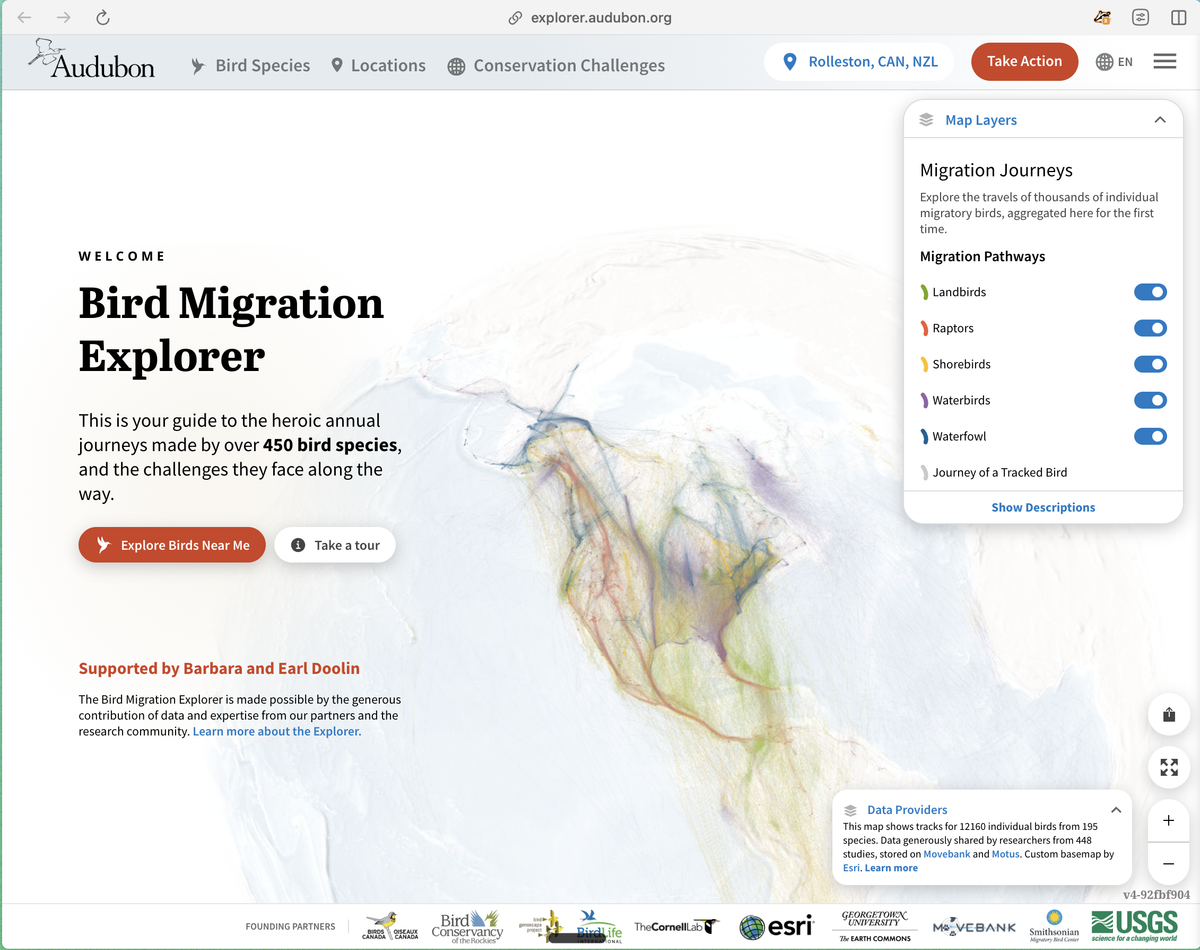Zoom in on the map

pyautogui.click(x=1168, y=821)
